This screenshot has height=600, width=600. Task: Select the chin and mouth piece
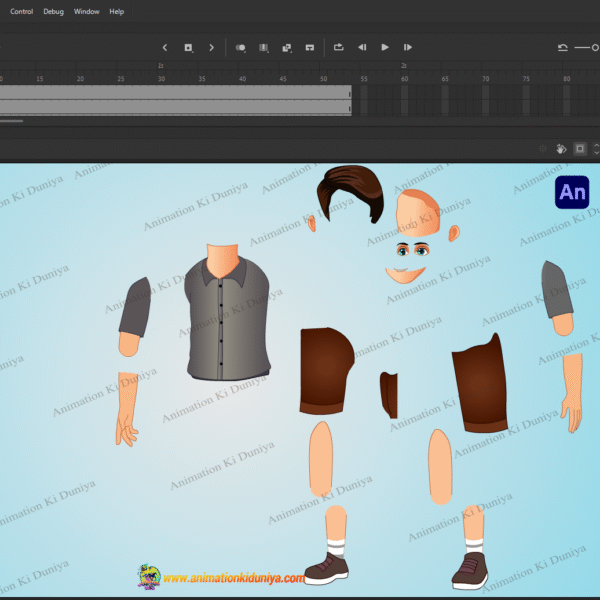pos(405,275)
